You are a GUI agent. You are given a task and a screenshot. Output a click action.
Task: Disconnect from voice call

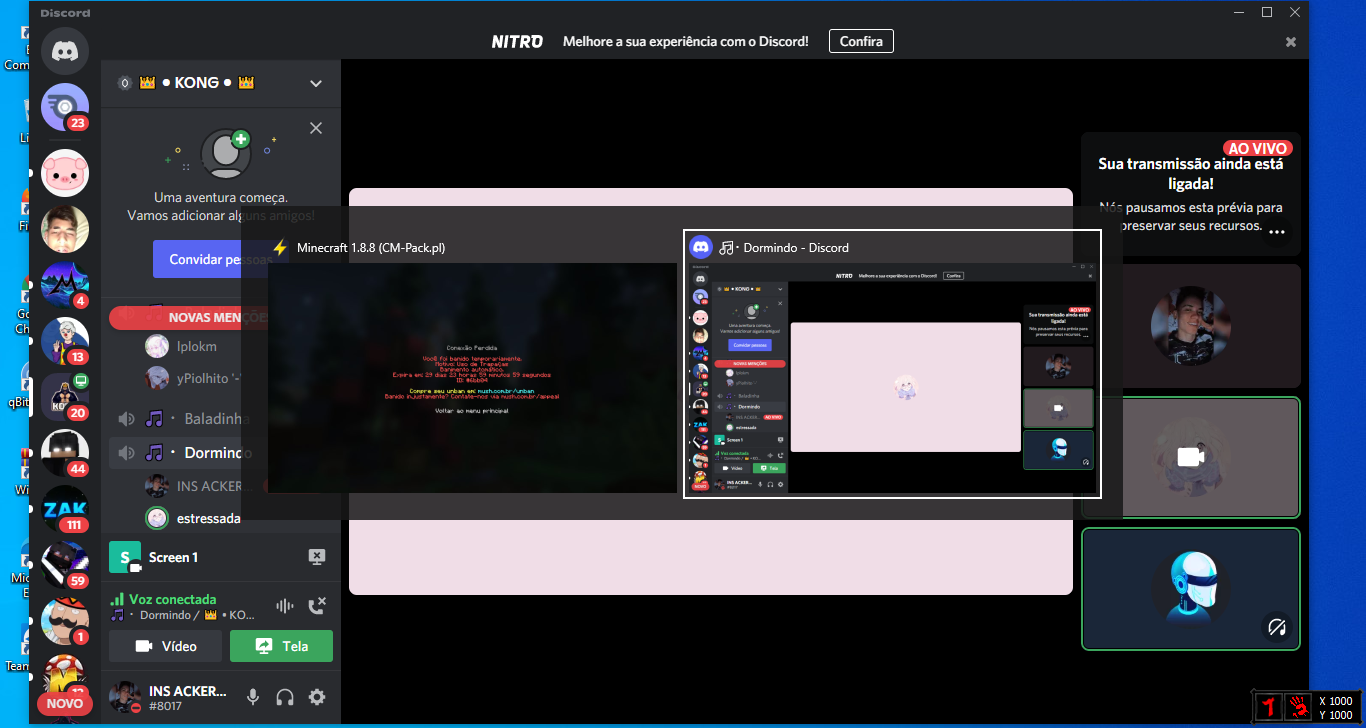tap(317, 605)
